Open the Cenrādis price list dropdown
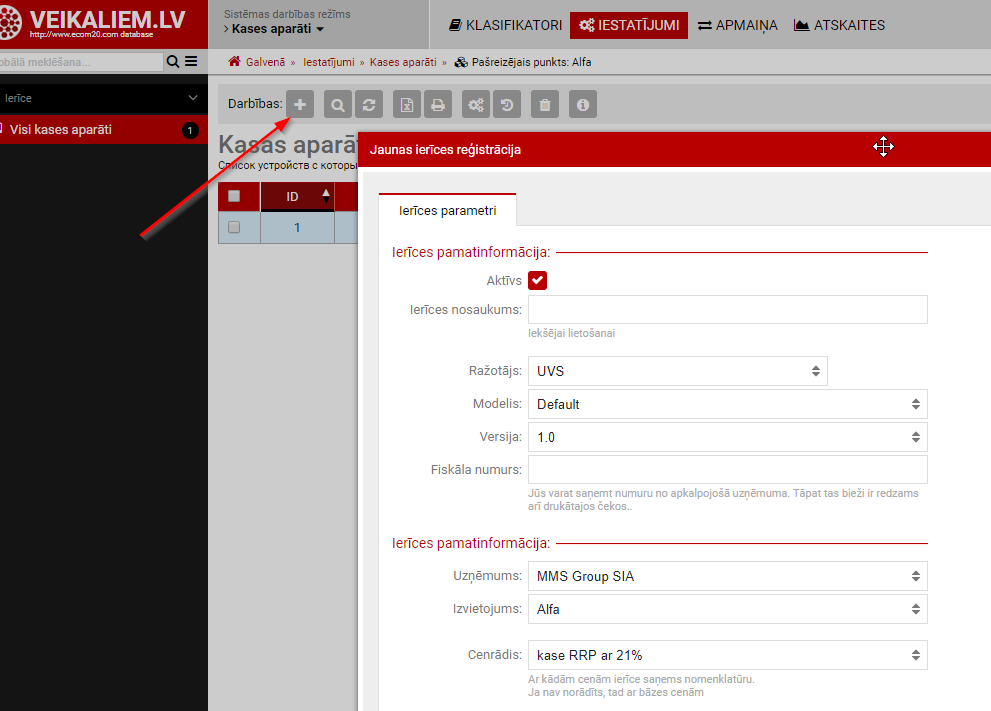This screenshot has width=991, height=711. [727, 655]
